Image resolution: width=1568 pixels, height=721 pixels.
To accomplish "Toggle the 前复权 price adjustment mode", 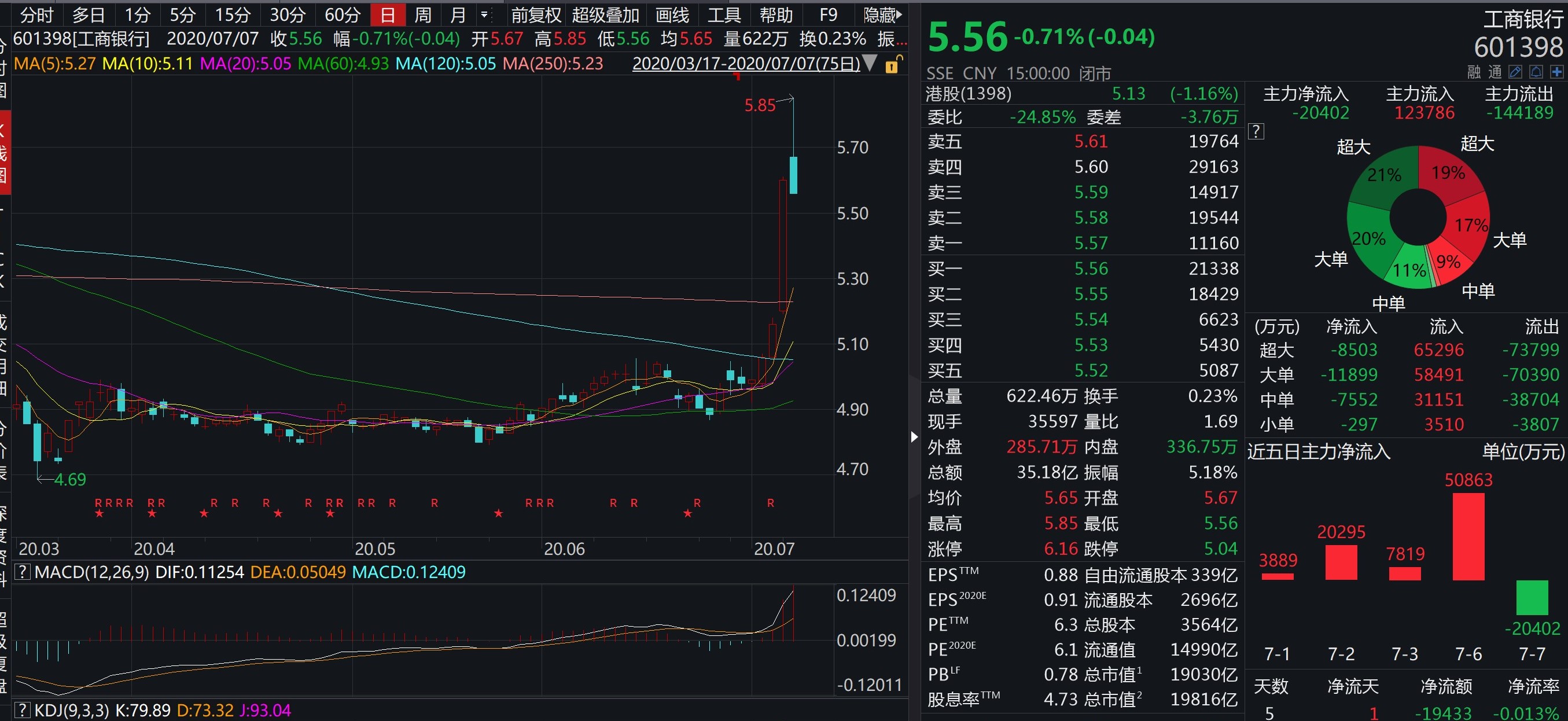I will (536, 14).
